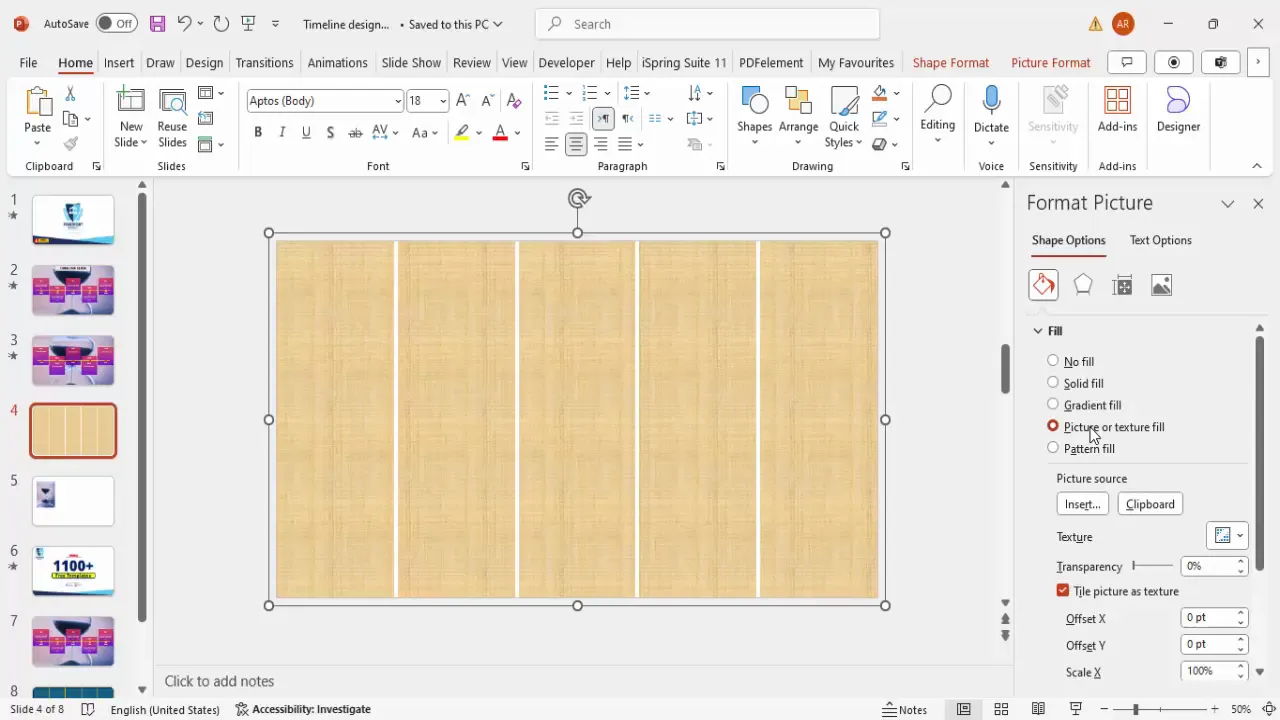This screenshot has height=720, width=1280.
Task: Open Size & Properties tab icon
Action: click(x=1122, y=286)
